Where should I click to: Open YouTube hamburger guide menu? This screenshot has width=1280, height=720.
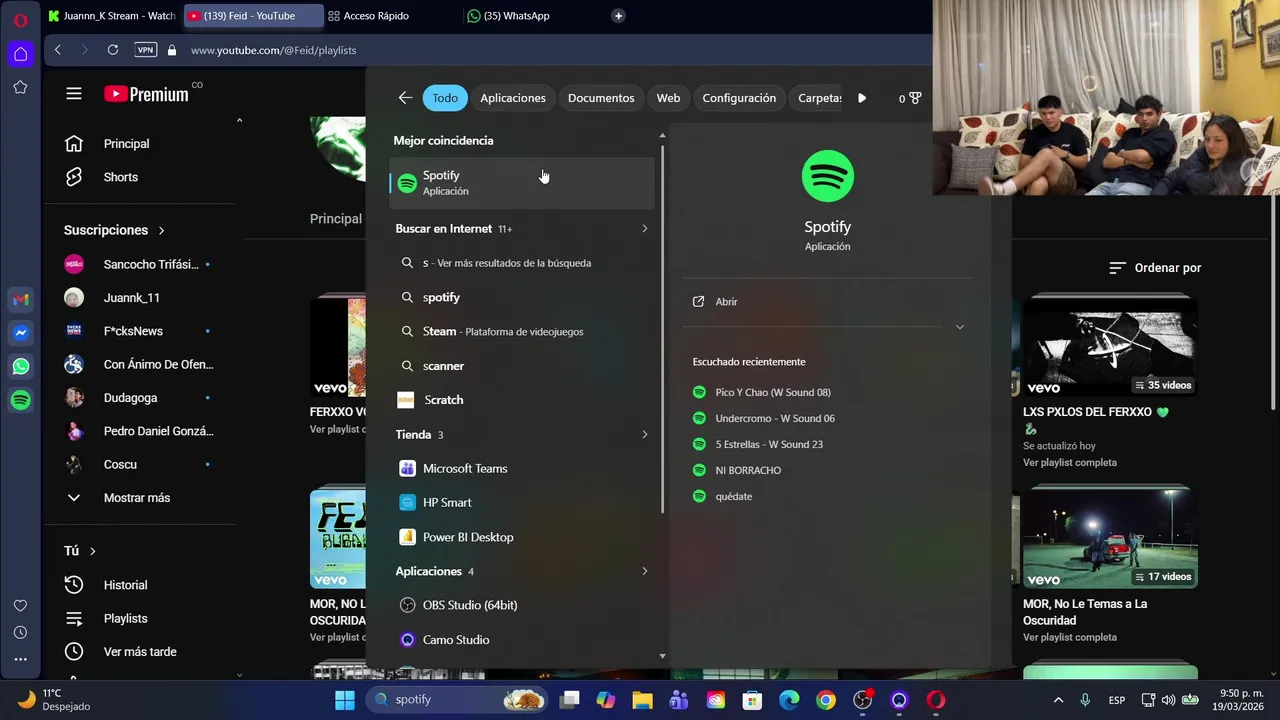pos(74,94)
